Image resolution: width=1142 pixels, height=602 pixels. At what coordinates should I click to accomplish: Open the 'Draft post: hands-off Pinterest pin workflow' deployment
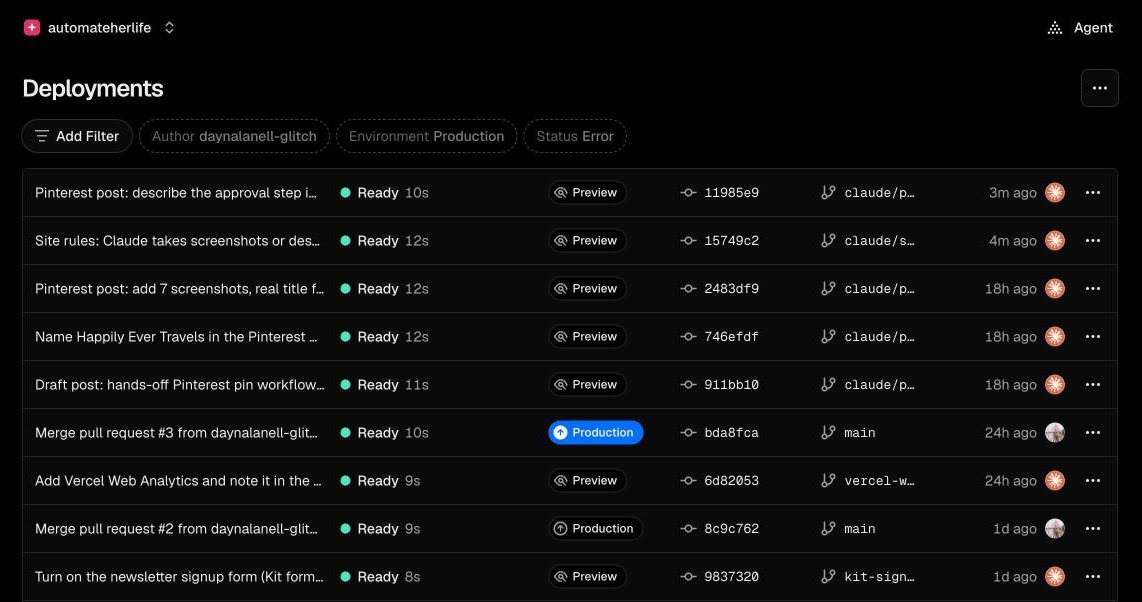point(180,385)
